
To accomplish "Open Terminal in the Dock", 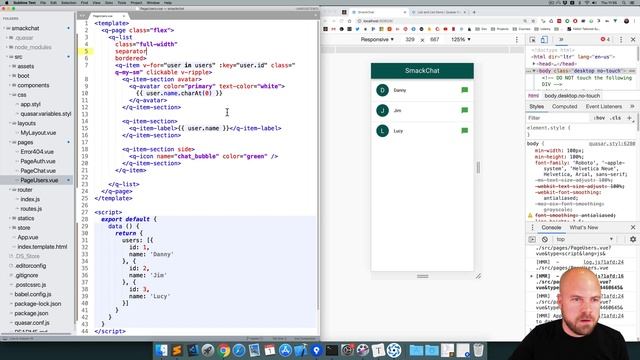I will pyautogui.click(x=332, y=350).
